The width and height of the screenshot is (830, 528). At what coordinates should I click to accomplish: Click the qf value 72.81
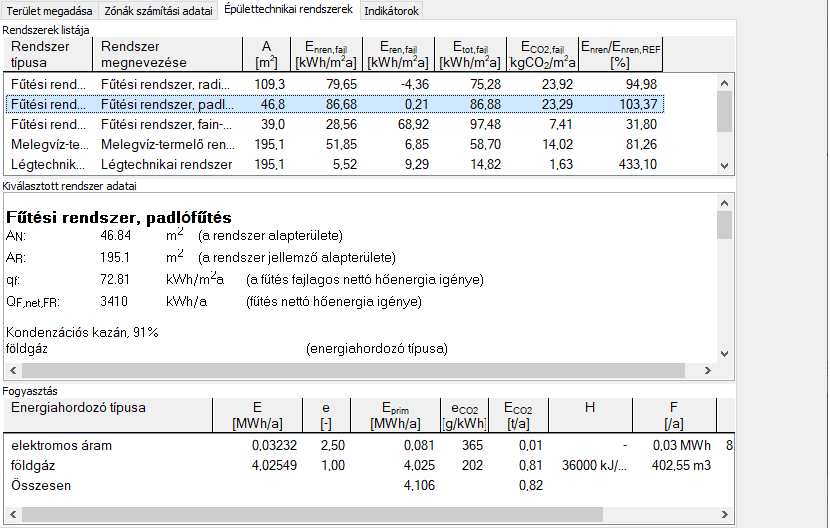(115, 280)
